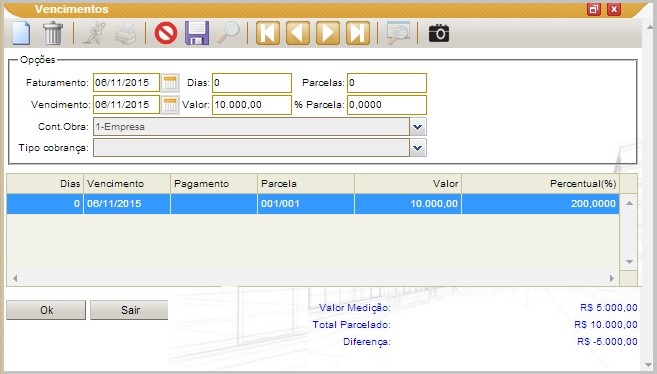Click the horizontal scrollbar right arrow
Image resolution: width=657 pixels, height=374 pixels.
point(612,278)
